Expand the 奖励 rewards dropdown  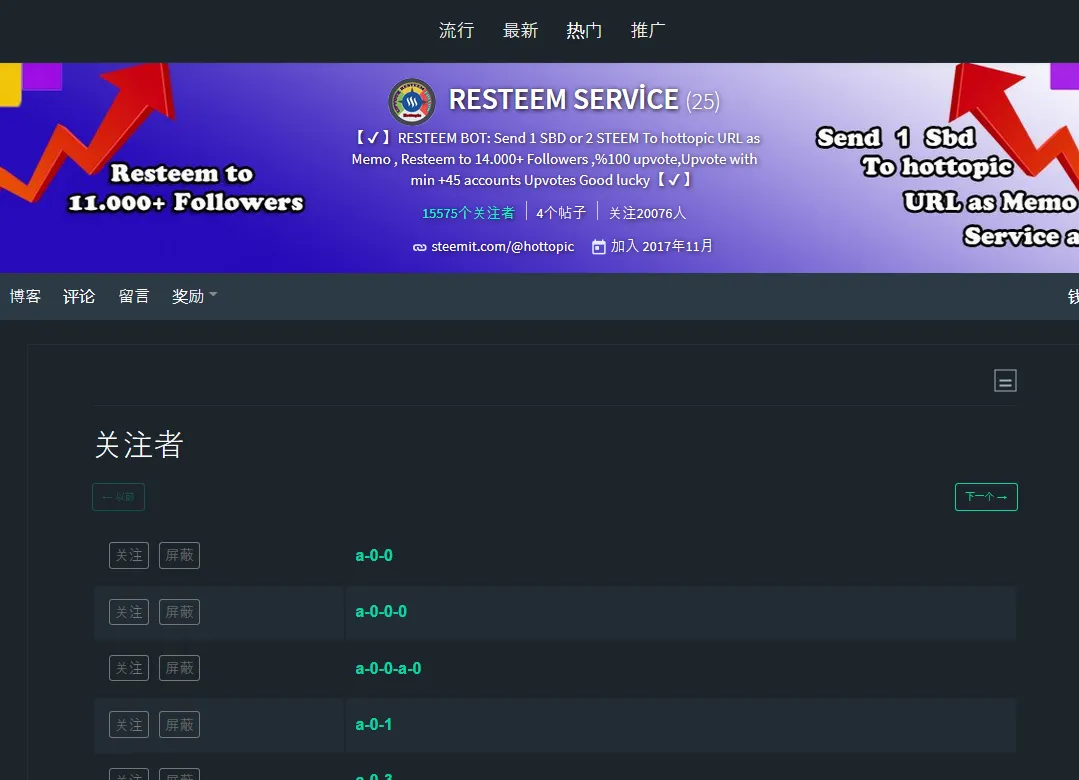(x=194, y=296)
